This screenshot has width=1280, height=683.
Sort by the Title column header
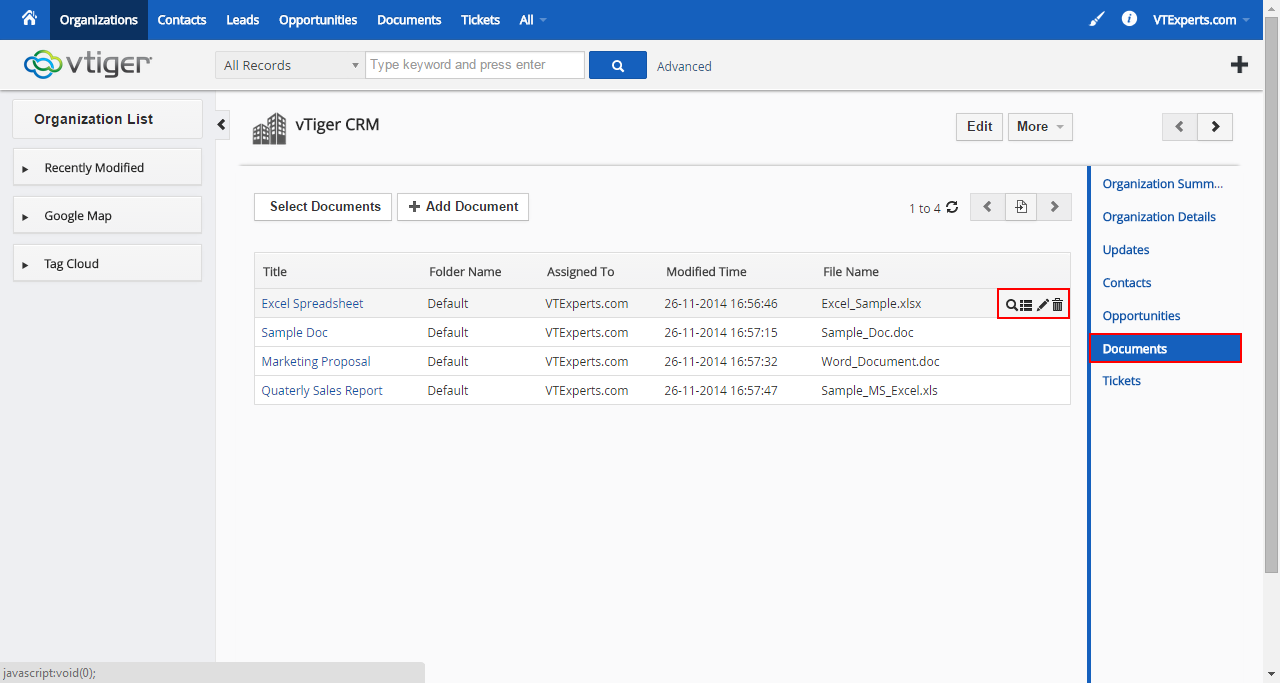[275, 272]
